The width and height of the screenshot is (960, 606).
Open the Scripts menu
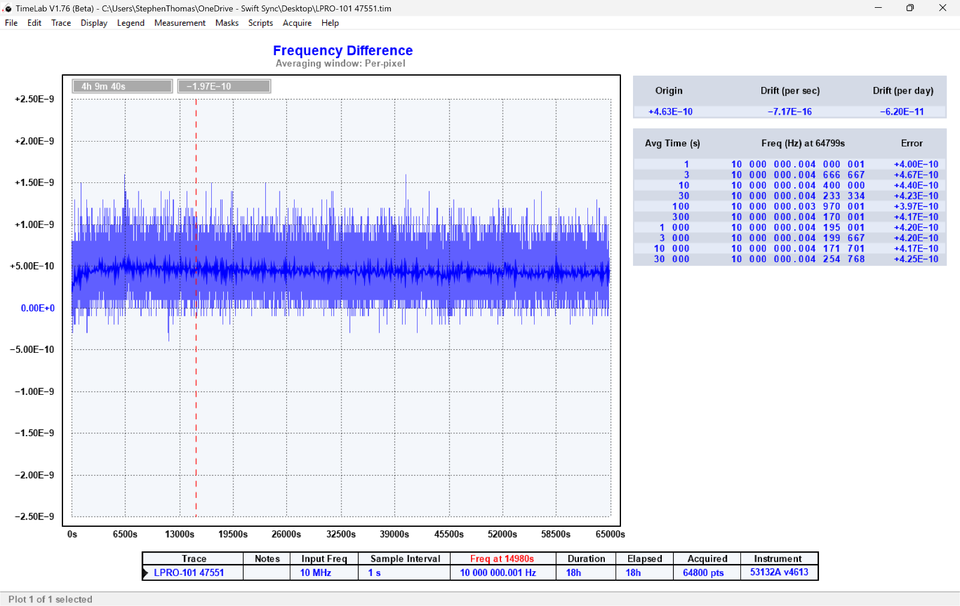click(x=260, y=23)
